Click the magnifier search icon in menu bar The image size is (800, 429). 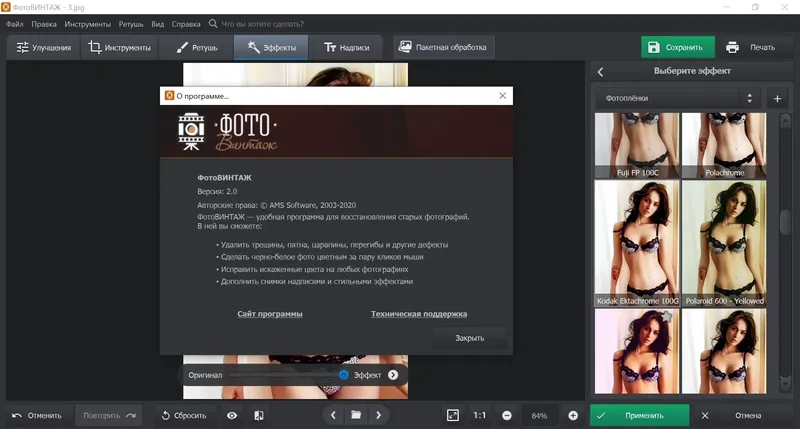click(x=213, y=23)
